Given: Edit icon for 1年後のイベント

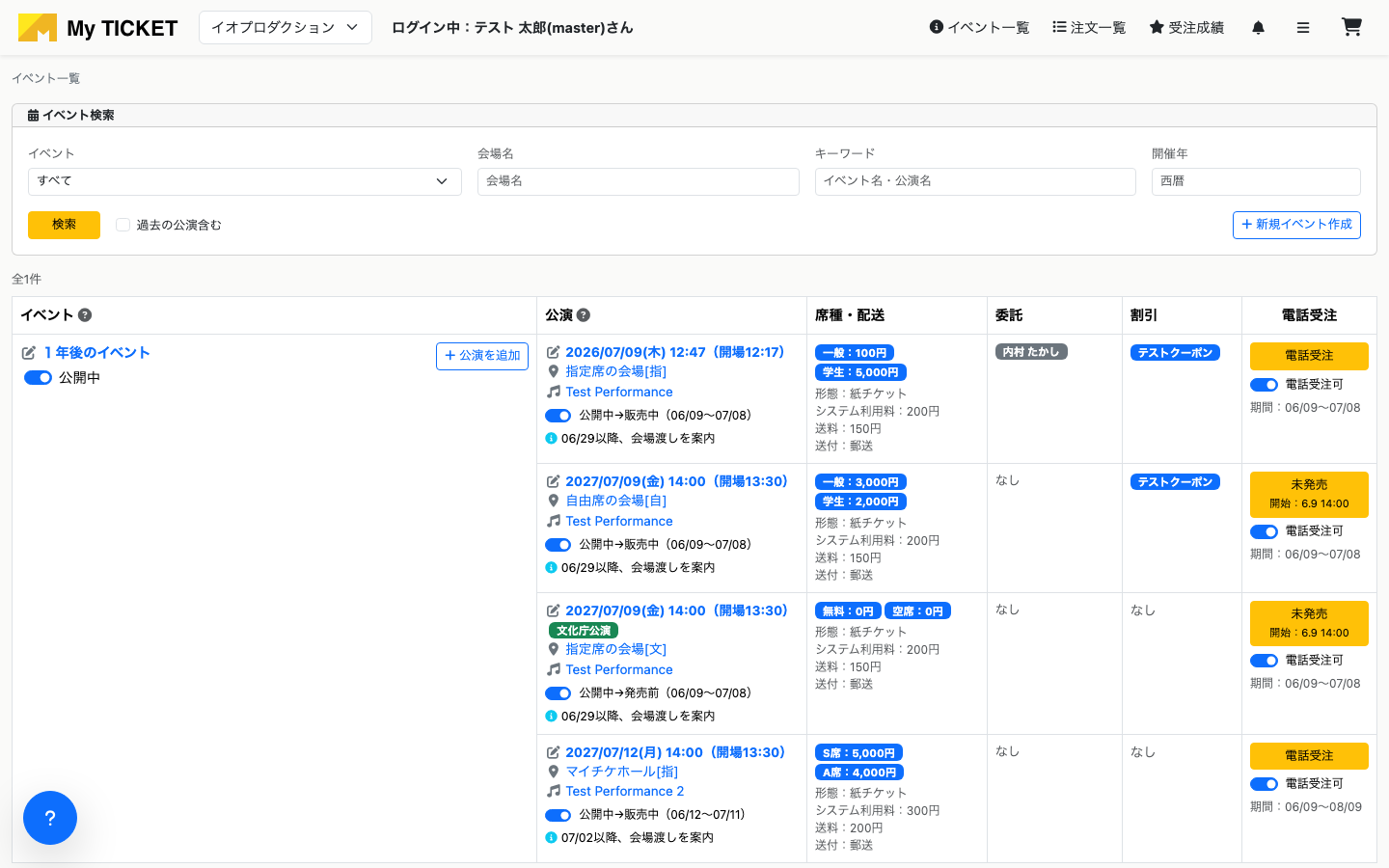Looking at the screenshot, I should pos(29,353).
